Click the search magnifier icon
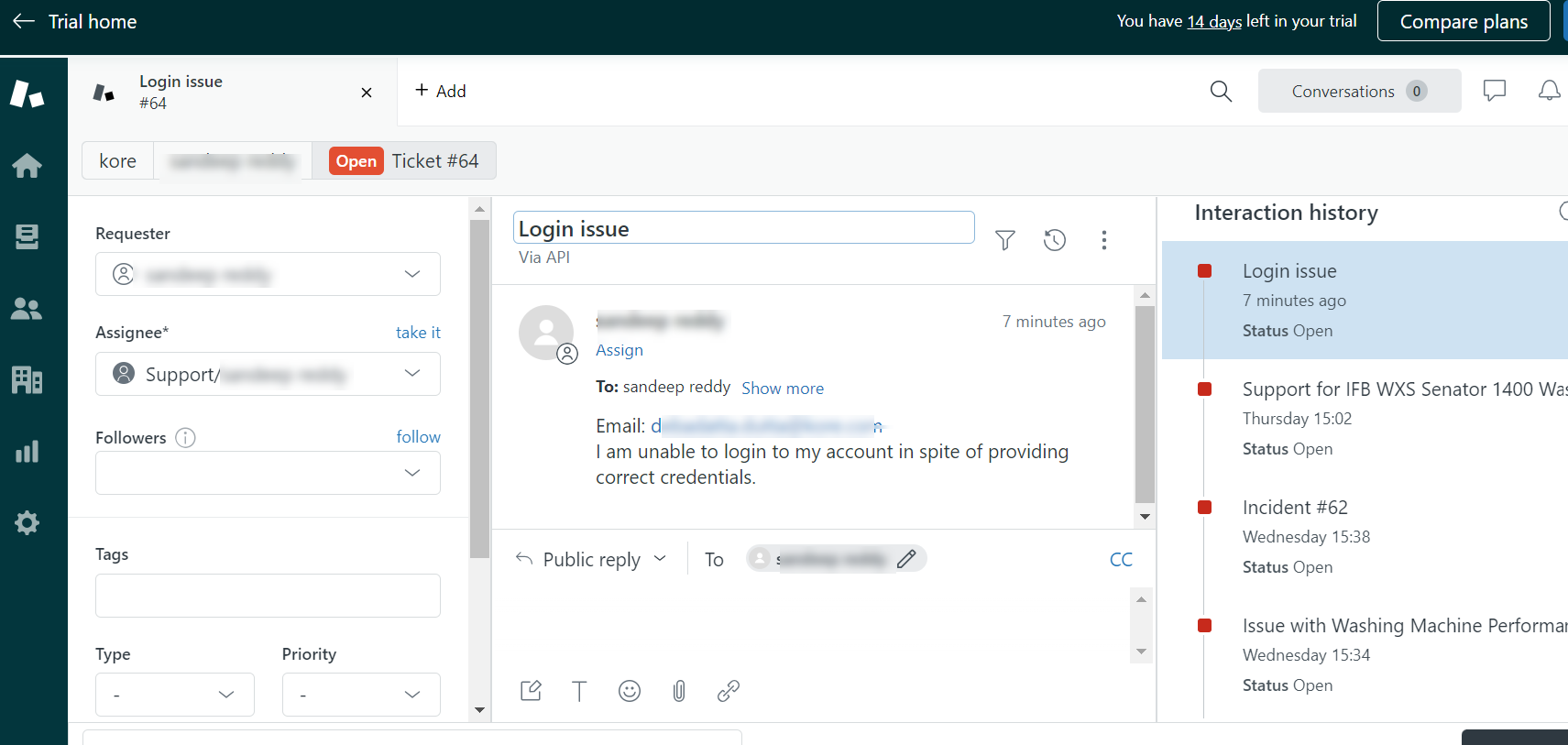The image size is (1568, 745). pyautogui.click(x=1221, y=91)
